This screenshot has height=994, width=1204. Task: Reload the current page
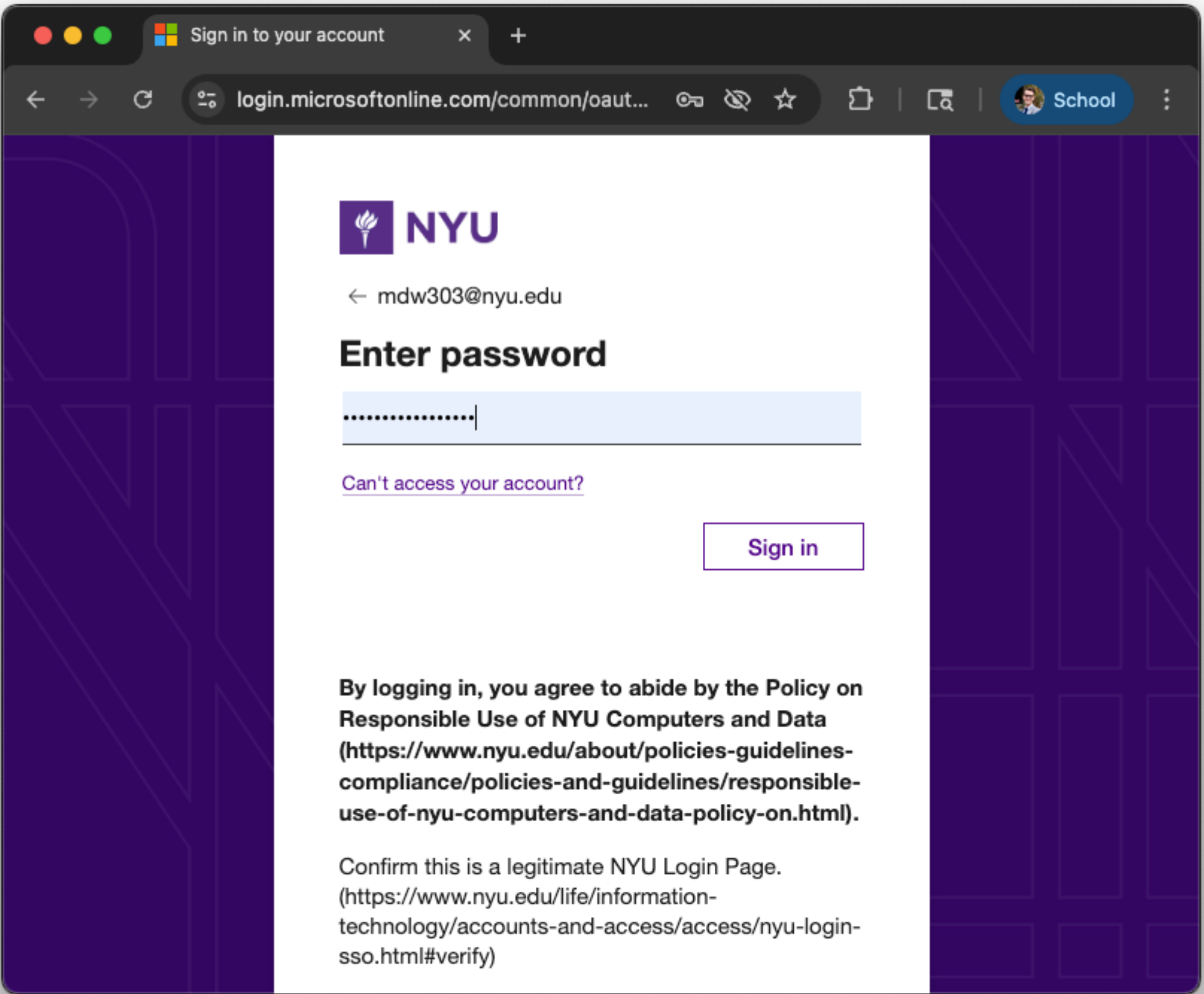pyautogui.click(x=142, y=99)
